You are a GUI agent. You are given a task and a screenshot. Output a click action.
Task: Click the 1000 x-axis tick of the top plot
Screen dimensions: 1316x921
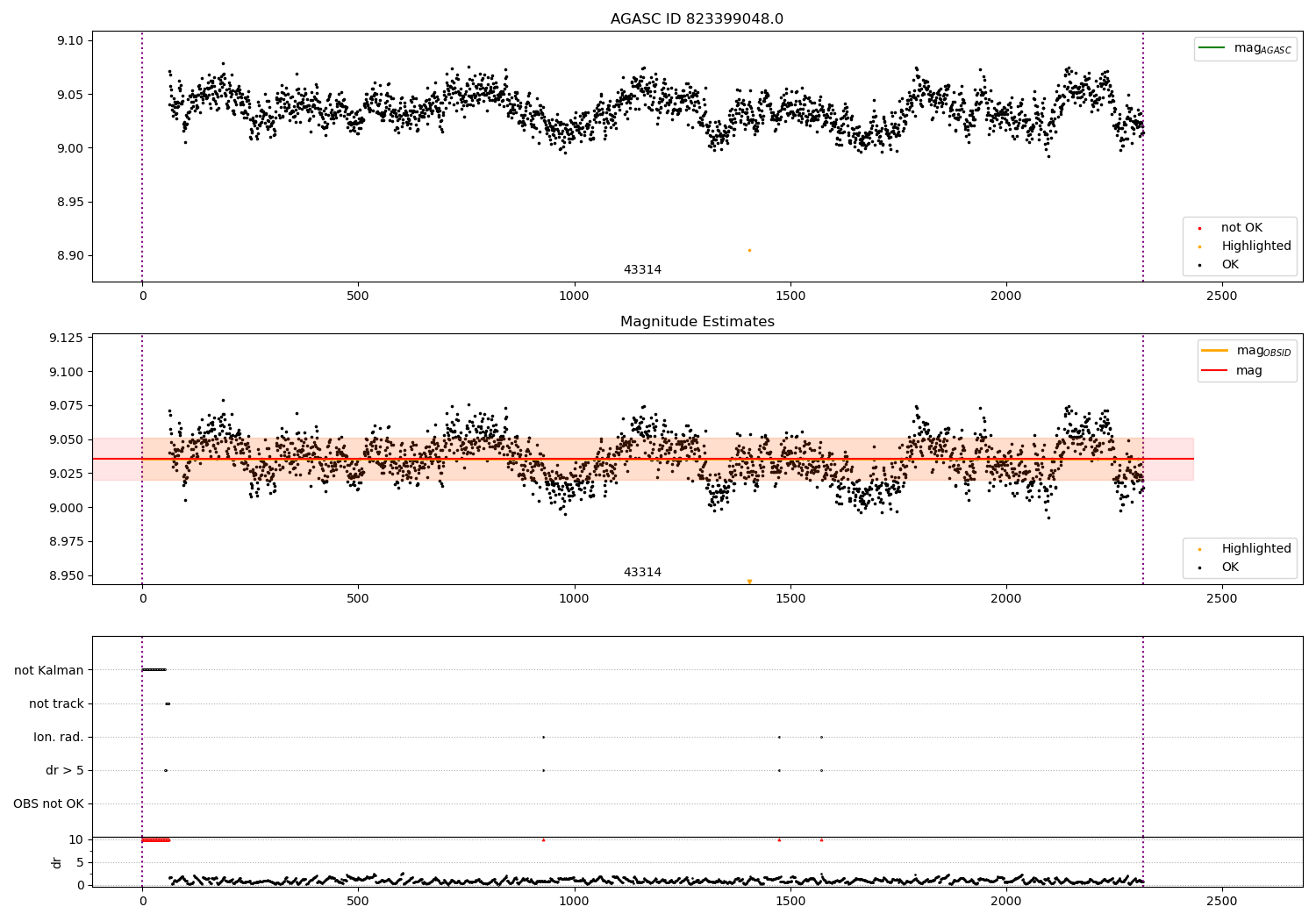(574, 296)
